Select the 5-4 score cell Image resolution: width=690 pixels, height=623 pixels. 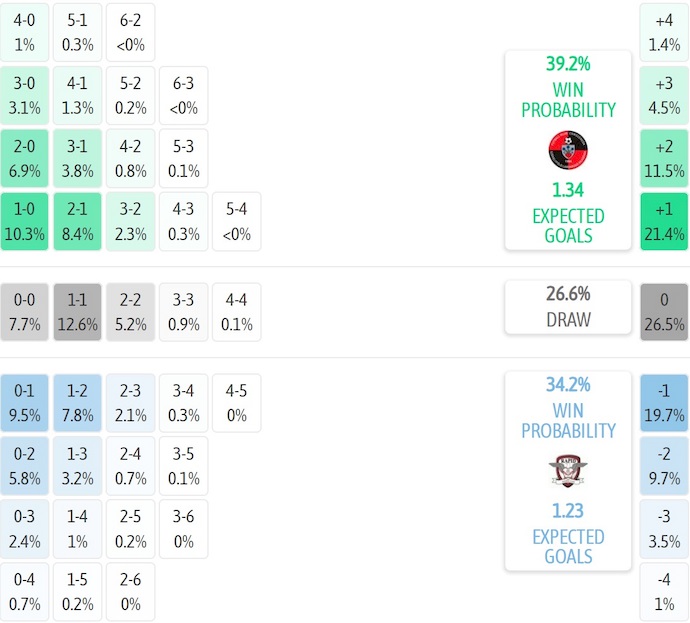[236, 221]
